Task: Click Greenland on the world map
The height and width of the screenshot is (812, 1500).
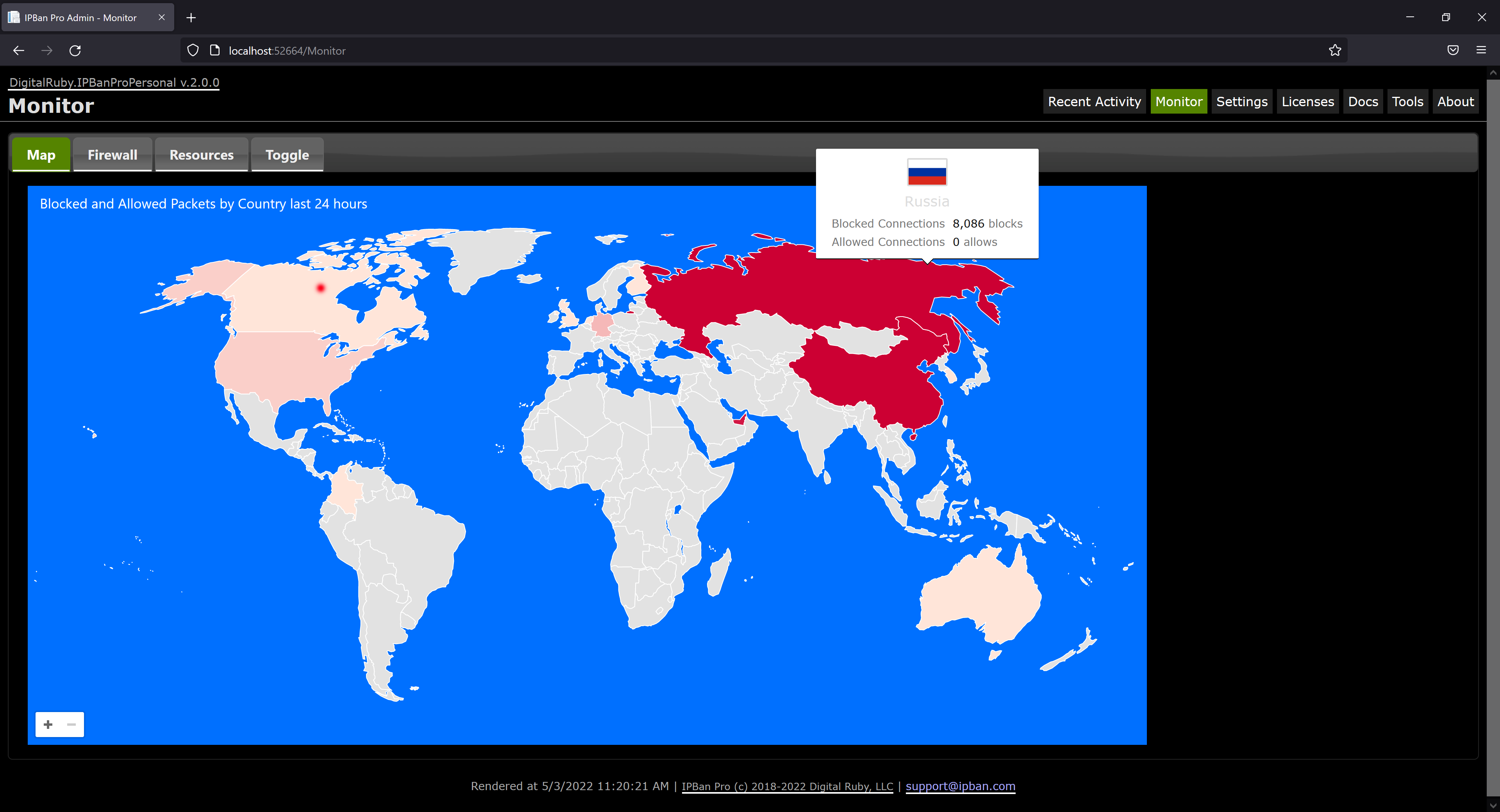Action: pos(489,256)
